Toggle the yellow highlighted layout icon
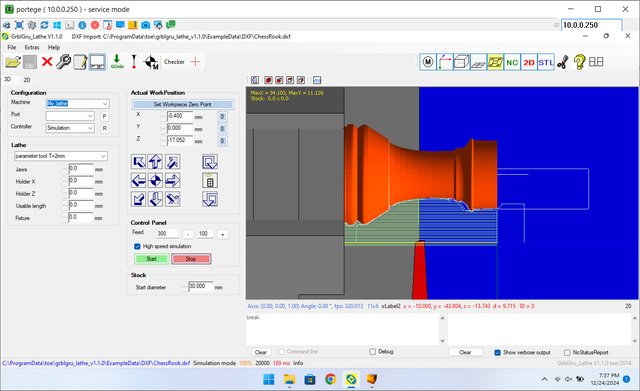 (495, 62)
